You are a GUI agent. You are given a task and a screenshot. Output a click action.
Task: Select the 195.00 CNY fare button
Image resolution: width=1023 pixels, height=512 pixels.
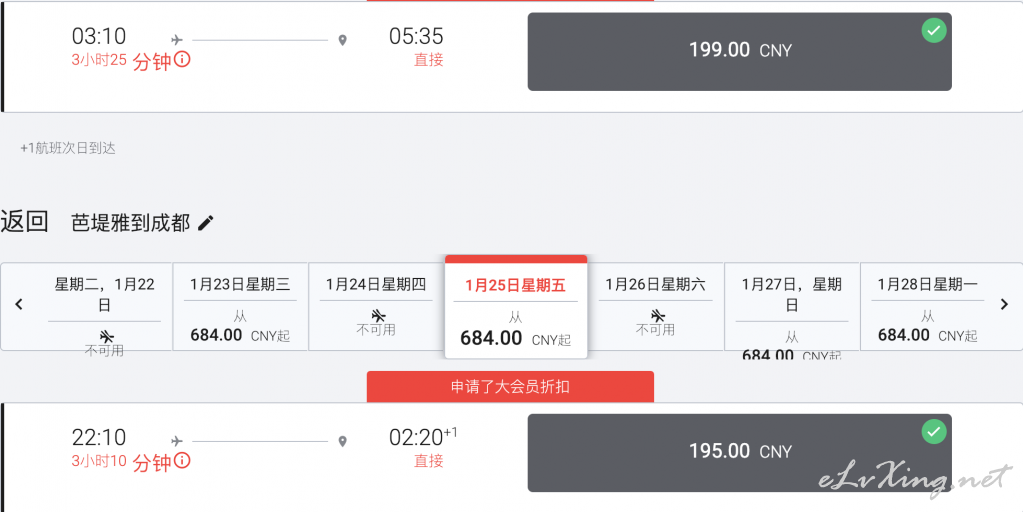point(739,453)
